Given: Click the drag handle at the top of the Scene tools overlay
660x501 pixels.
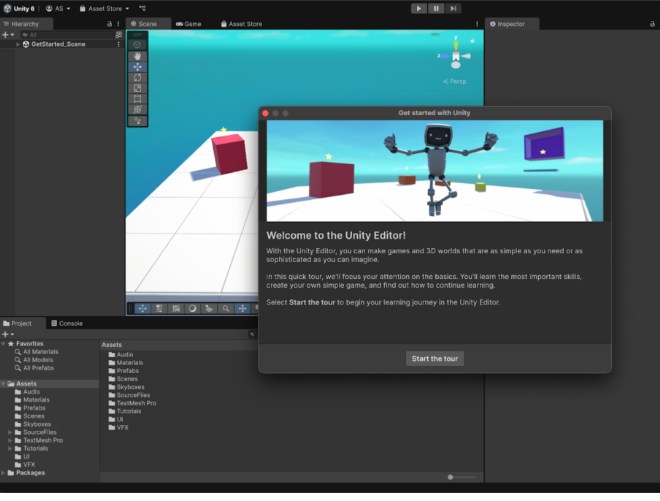Looking at the screenshot, I should pos(138,35).
